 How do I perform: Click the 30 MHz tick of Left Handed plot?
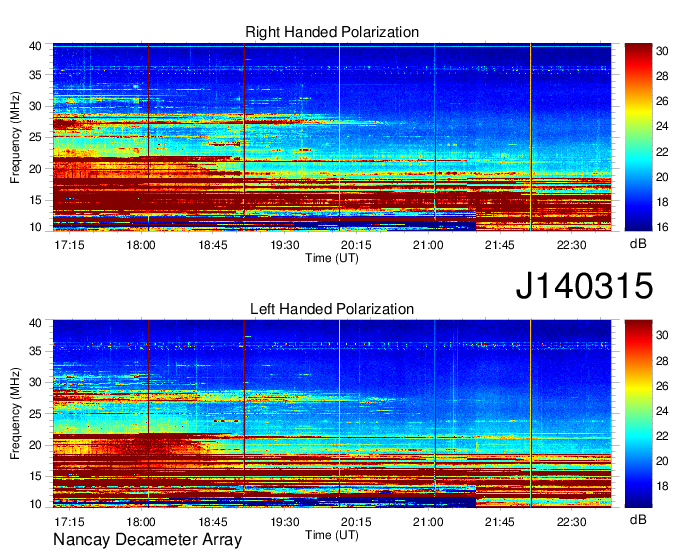point(36,382)
